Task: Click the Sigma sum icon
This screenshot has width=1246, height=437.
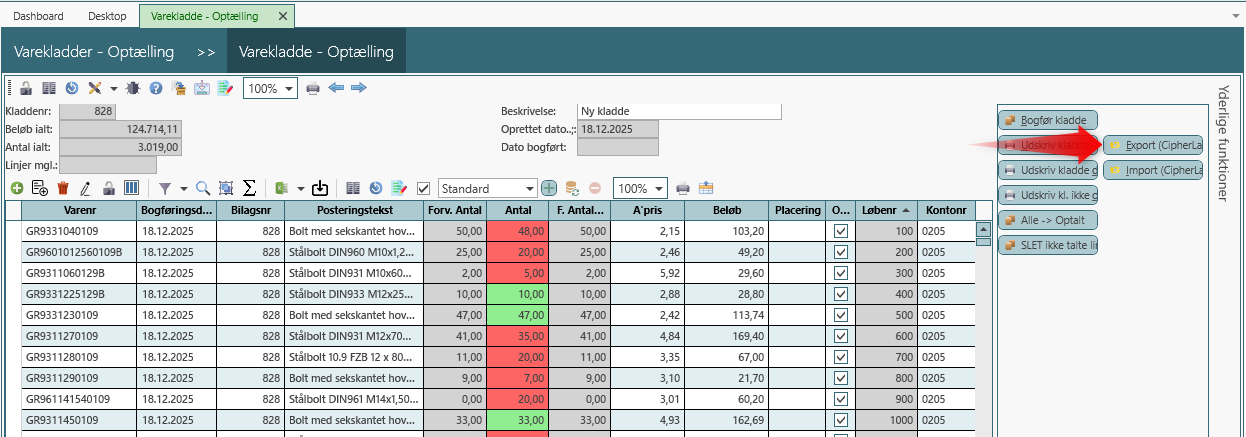Action: 249,188
